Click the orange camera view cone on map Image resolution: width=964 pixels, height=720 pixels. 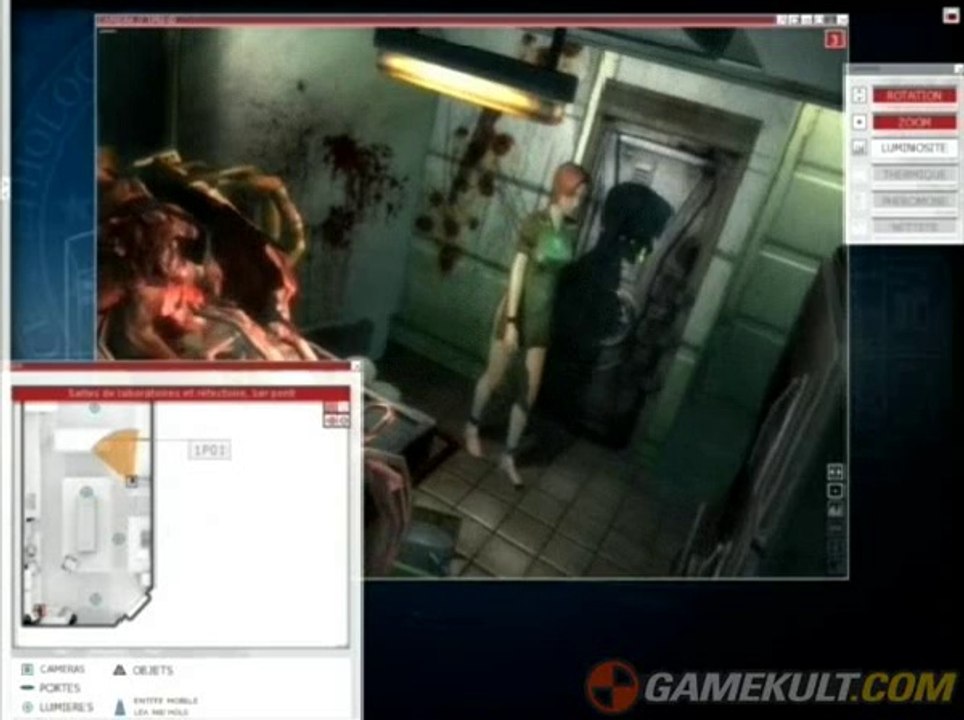(117, 453)
